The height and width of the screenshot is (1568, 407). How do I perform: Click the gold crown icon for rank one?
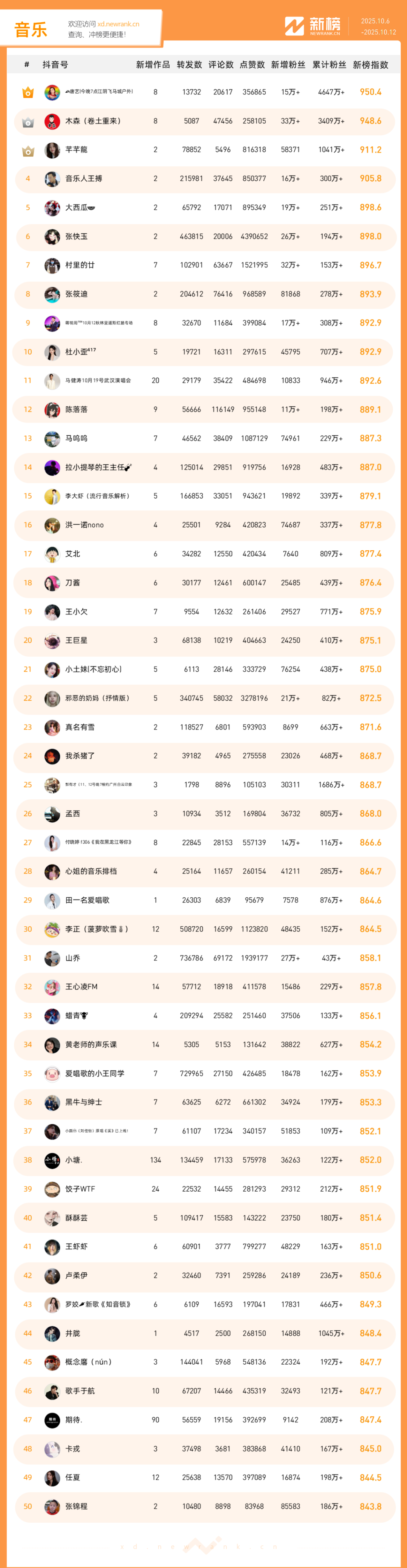coord(28,92)
